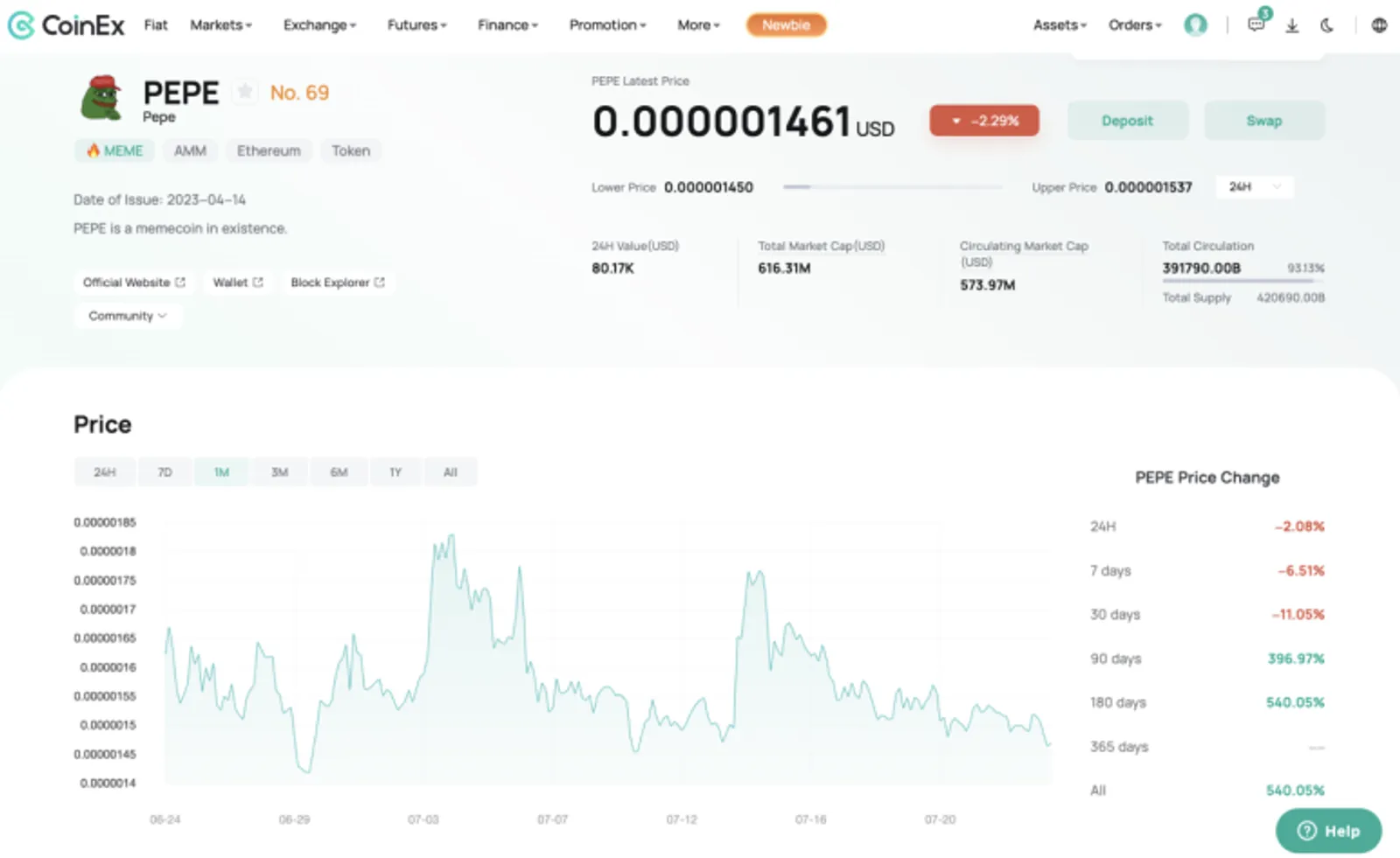Click the Deposit button
Screen dimensions: 1400x858
1127,121
